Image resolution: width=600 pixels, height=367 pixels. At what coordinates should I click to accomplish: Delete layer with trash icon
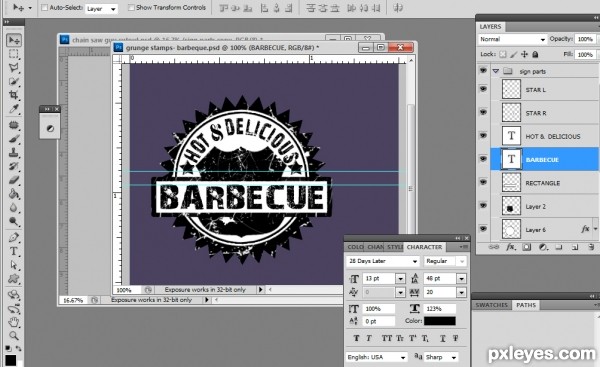point(591,247)
